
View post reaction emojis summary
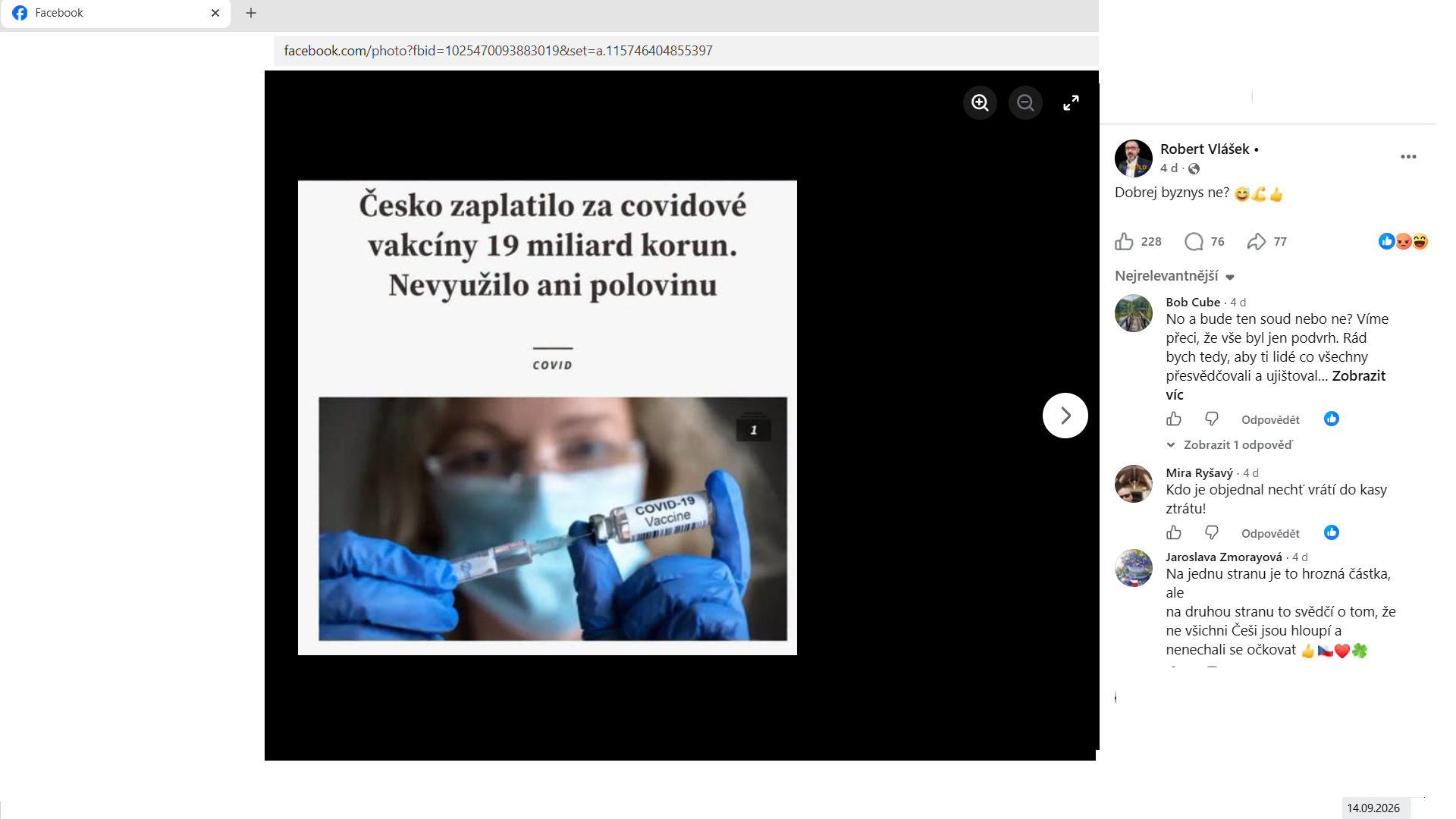pyautogui.click(x=1403, y=241)
